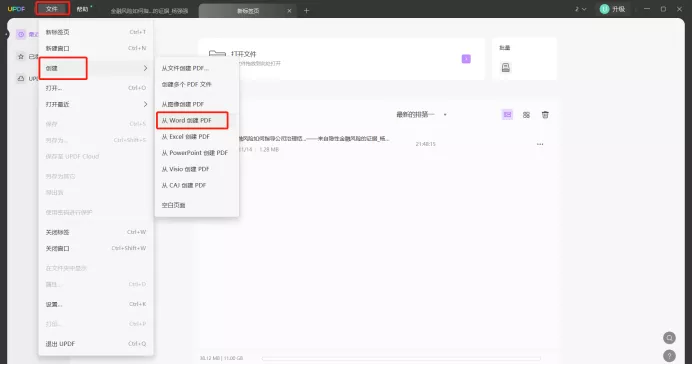This screenshot has width=693, height=365.
Task: Open the UPDF Cloud icon in sidebar
Action: [21, 79]
